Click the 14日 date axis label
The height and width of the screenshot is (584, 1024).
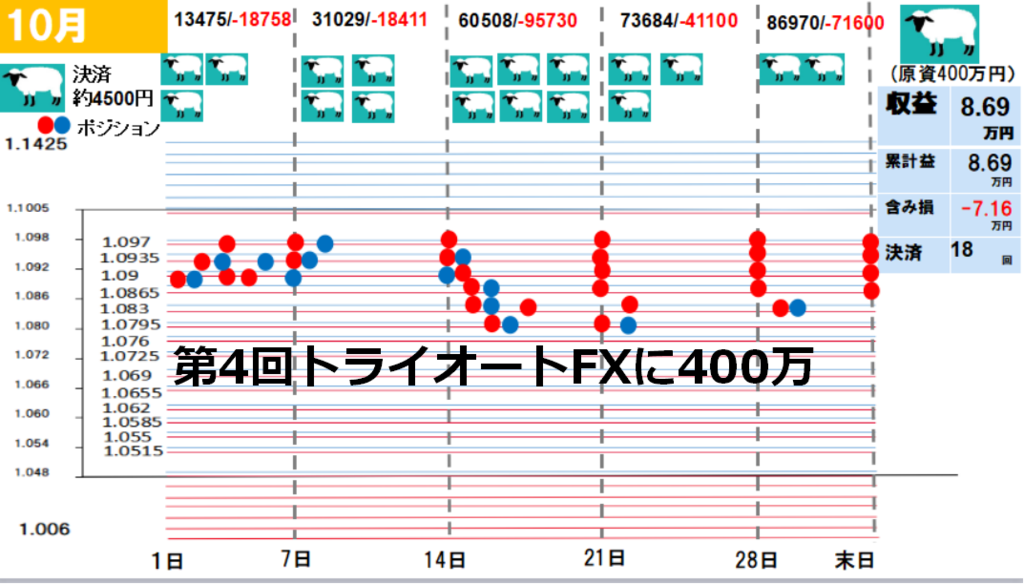point(447,560)
